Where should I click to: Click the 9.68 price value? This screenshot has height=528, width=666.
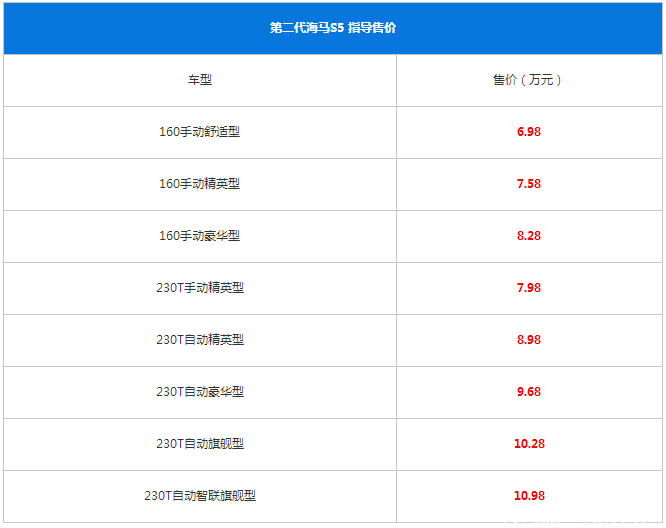(529, 392)
